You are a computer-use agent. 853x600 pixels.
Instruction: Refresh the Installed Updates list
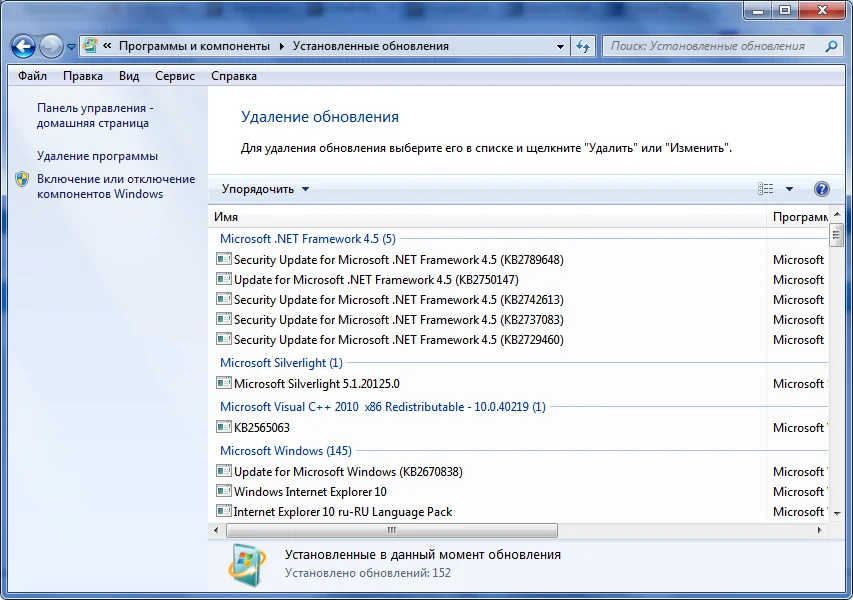583,47
